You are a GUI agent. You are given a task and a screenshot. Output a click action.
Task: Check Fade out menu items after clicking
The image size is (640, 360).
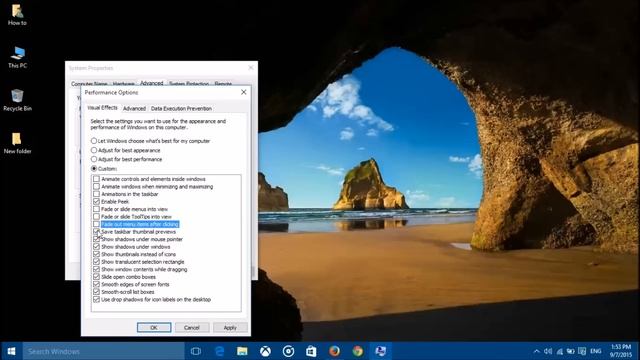tap(96, 224)
